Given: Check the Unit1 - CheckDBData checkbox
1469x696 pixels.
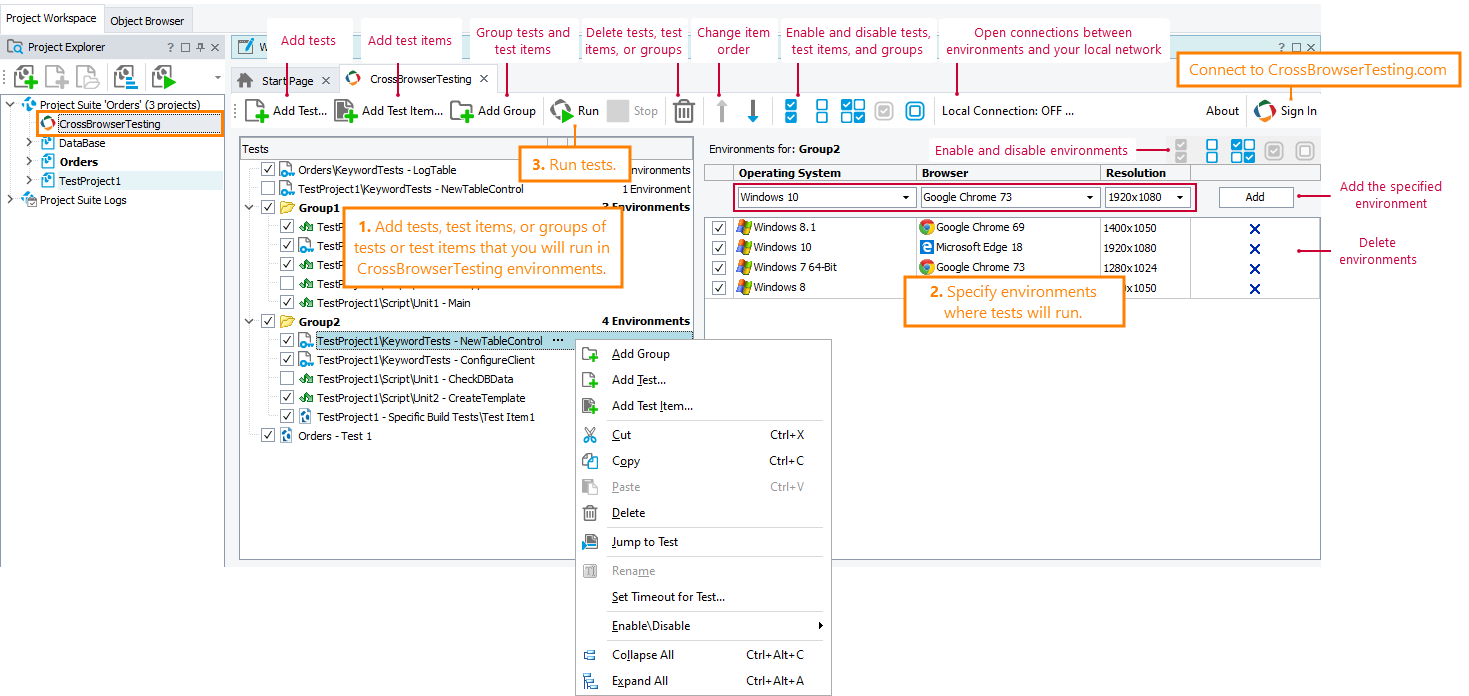Looking at the screenshot, I should [287, 379].
